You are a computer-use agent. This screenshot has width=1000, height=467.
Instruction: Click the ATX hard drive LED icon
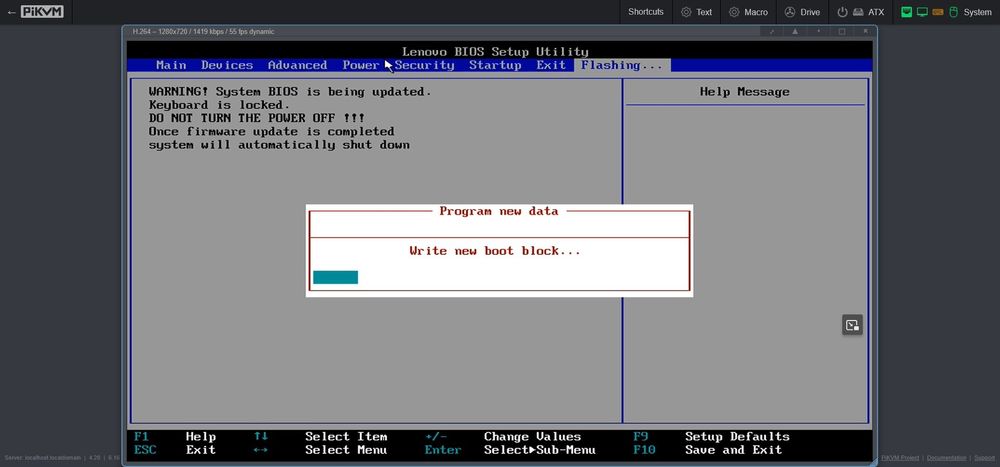[x=858, y=11]
